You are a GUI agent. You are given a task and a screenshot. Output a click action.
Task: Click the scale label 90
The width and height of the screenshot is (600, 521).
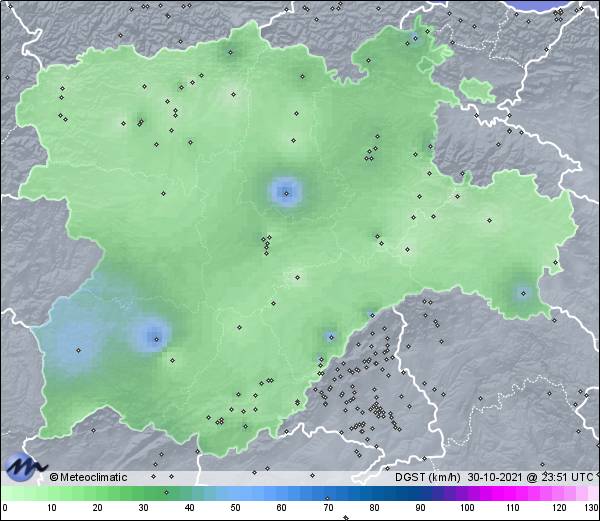[x=420, y=508]
